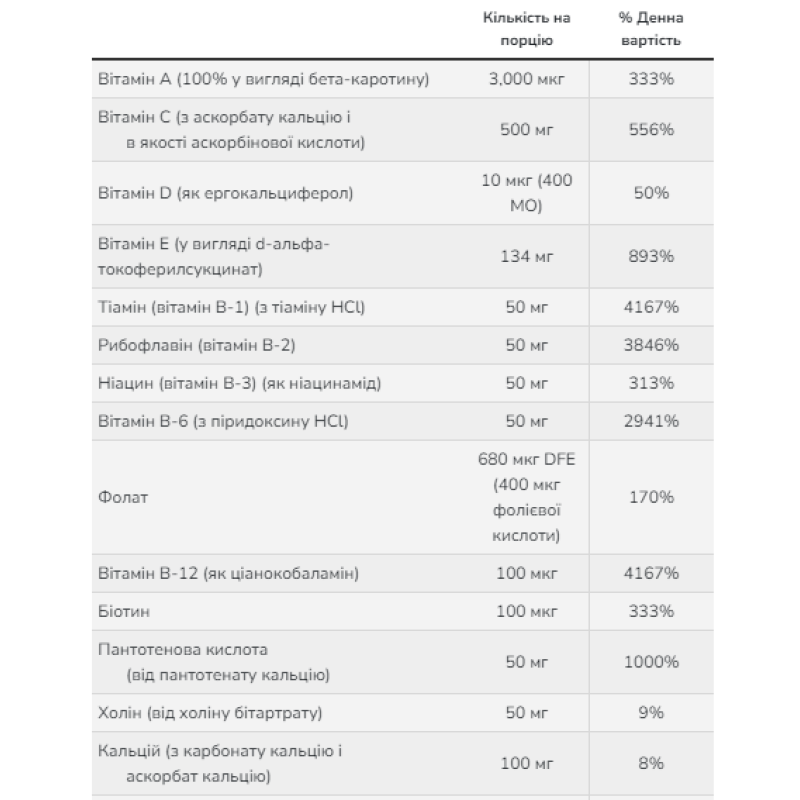Select the Ніацин (вітамін B-3) row label
The image size is (800, 800).
point(239,383)
